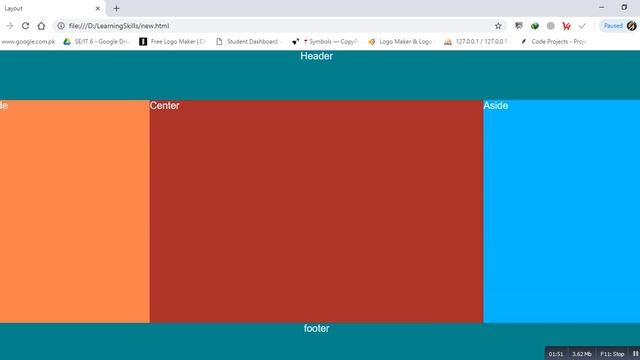Bookmark this page with star icon
Image resolution: width=640 pixels, height=360 pixels.
[x=498, y=26]
